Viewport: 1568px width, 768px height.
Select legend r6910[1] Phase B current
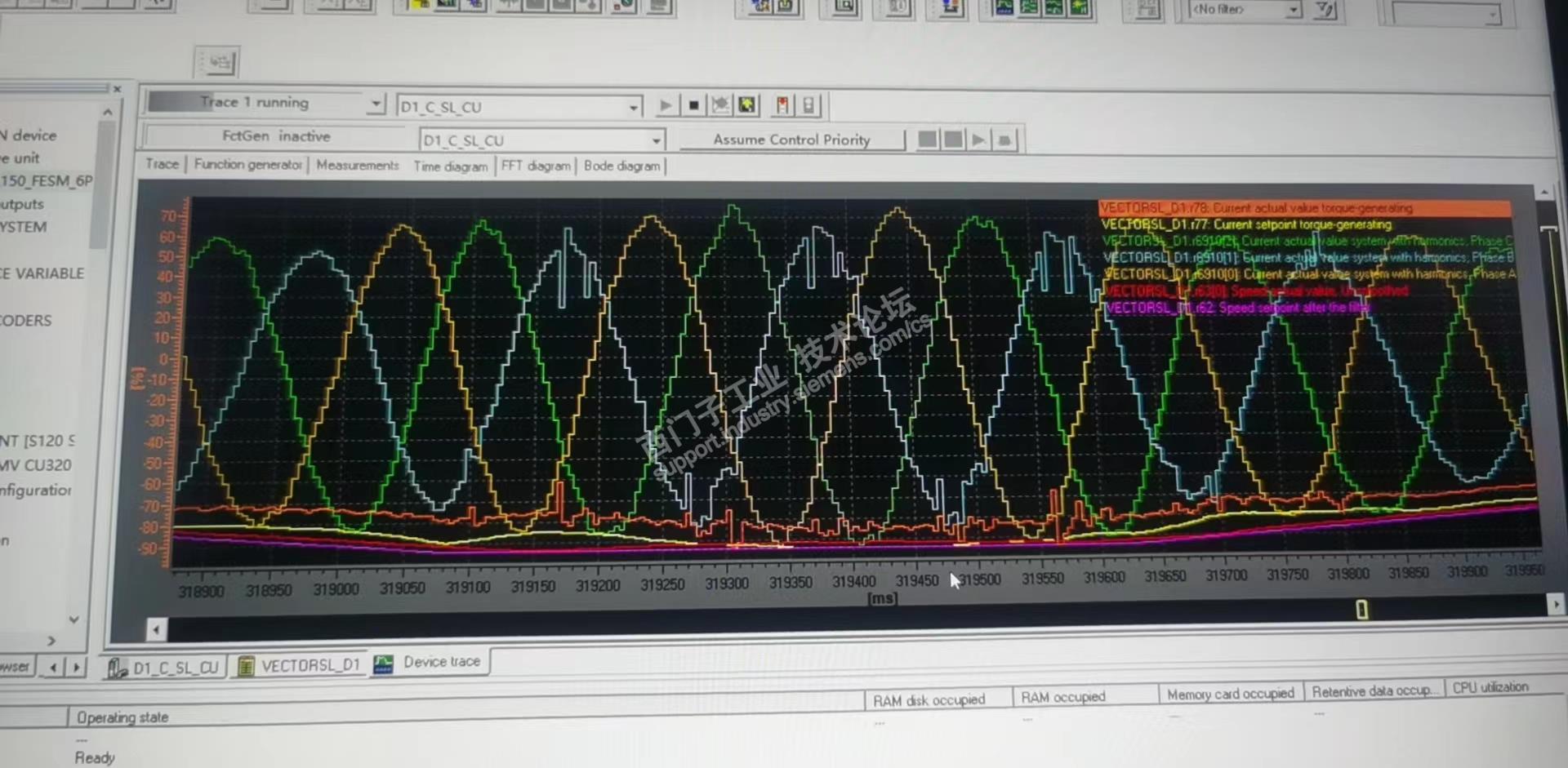pos(1307,257)
